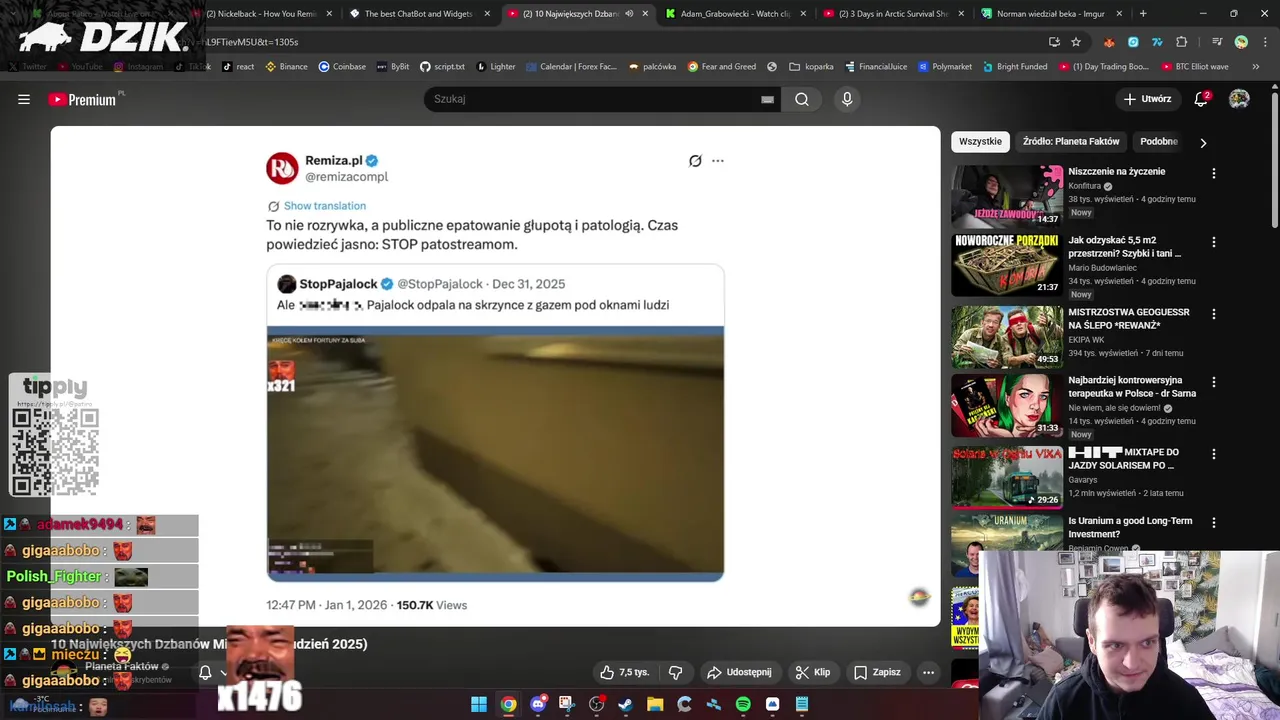This screenshot has width=1280, height=720.
Task: Click the Grok icon on the tweet
Action: [x=695, y=161]
